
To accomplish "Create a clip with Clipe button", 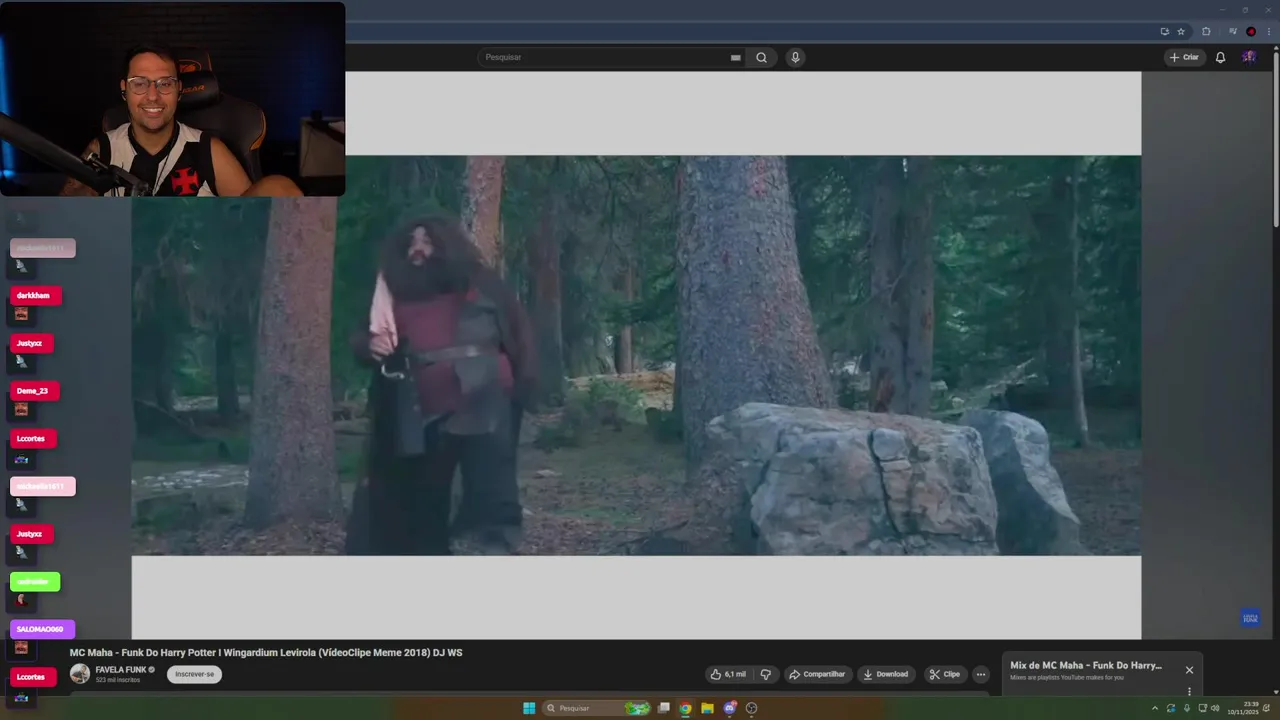I will click(x=944, y=674).
